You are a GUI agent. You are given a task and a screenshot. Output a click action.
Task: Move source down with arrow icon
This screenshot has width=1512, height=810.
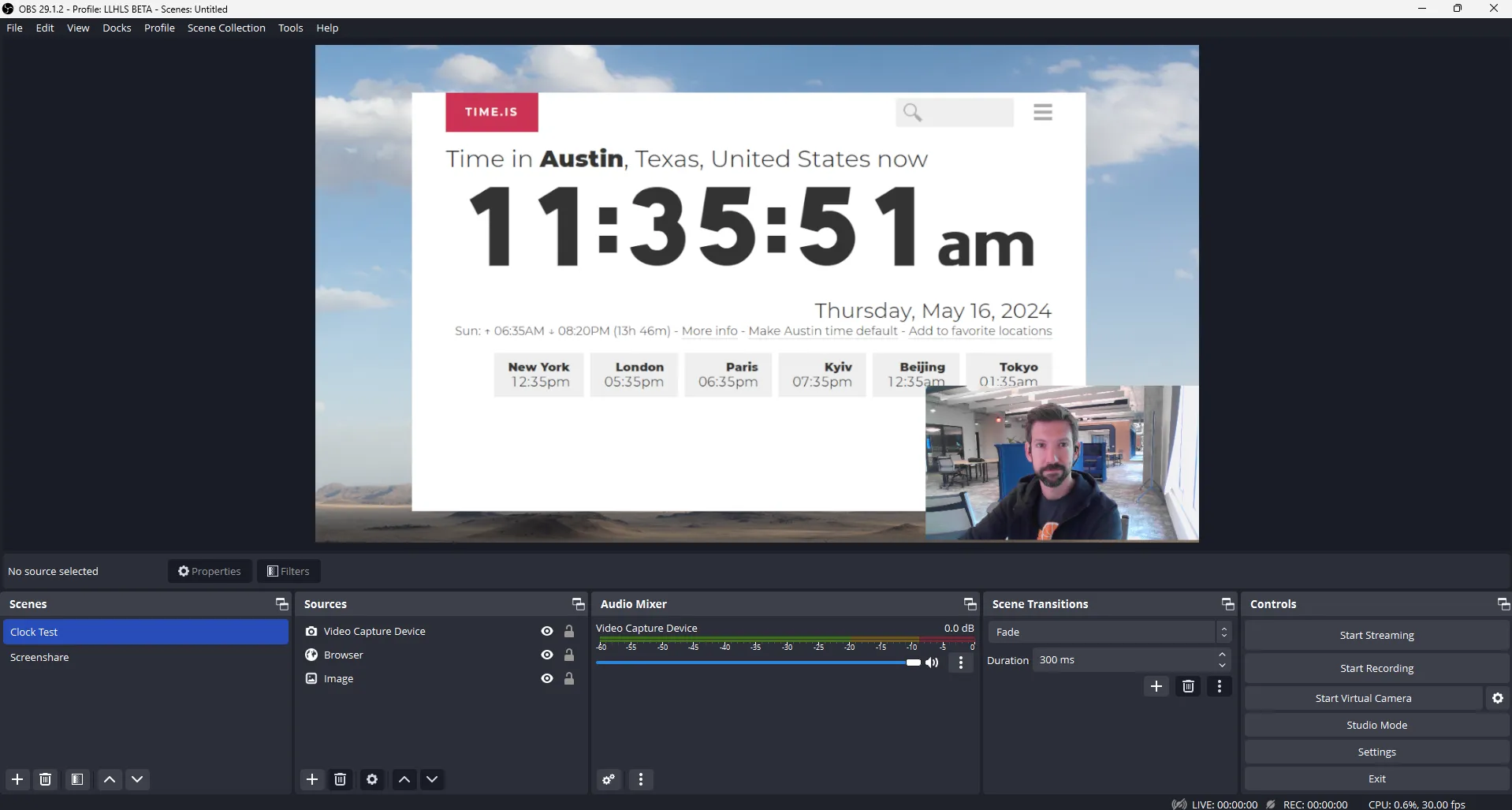(432, 779)
